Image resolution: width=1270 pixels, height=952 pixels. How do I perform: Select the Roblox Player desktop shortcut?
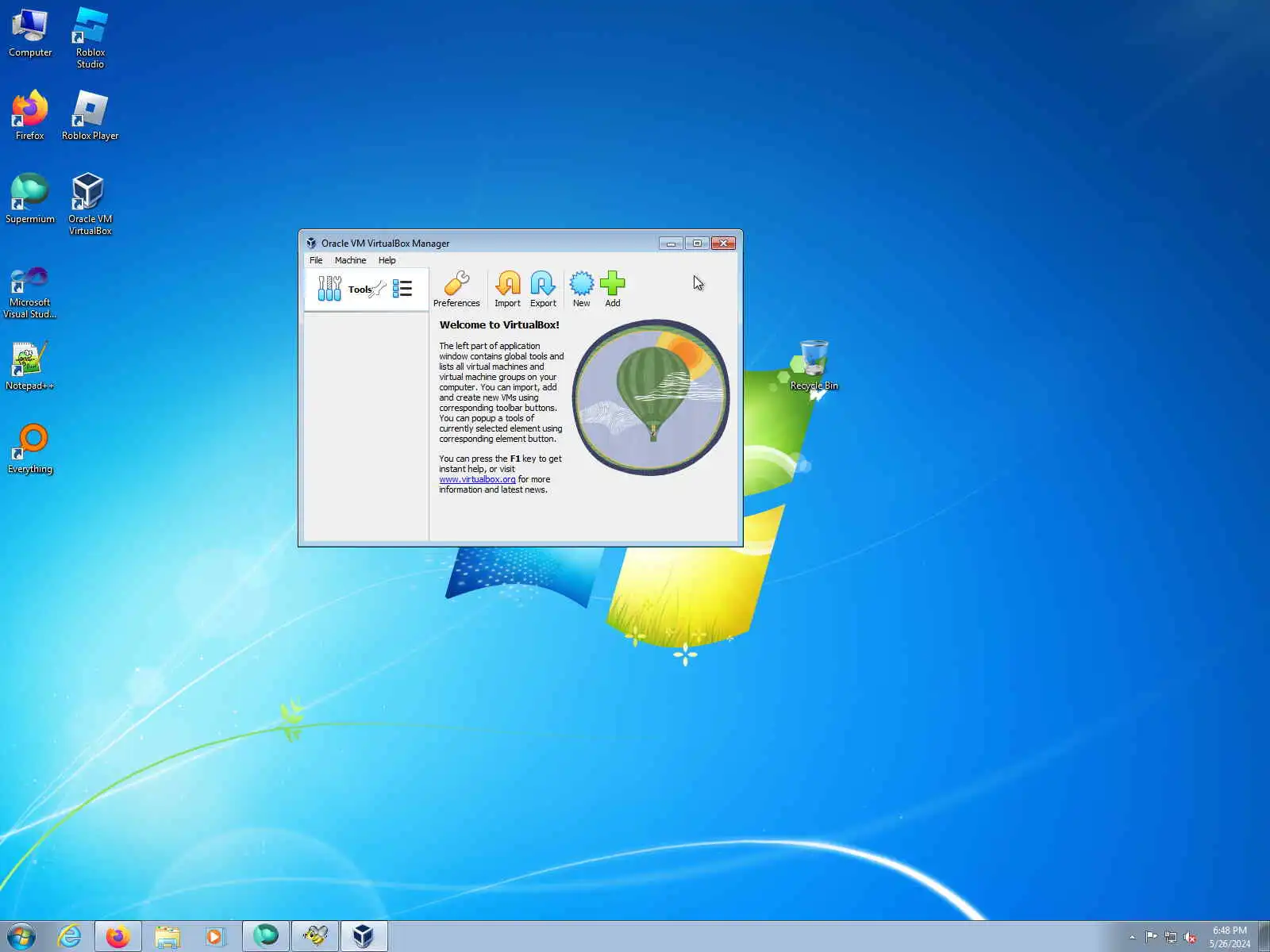tap(90, 116)
